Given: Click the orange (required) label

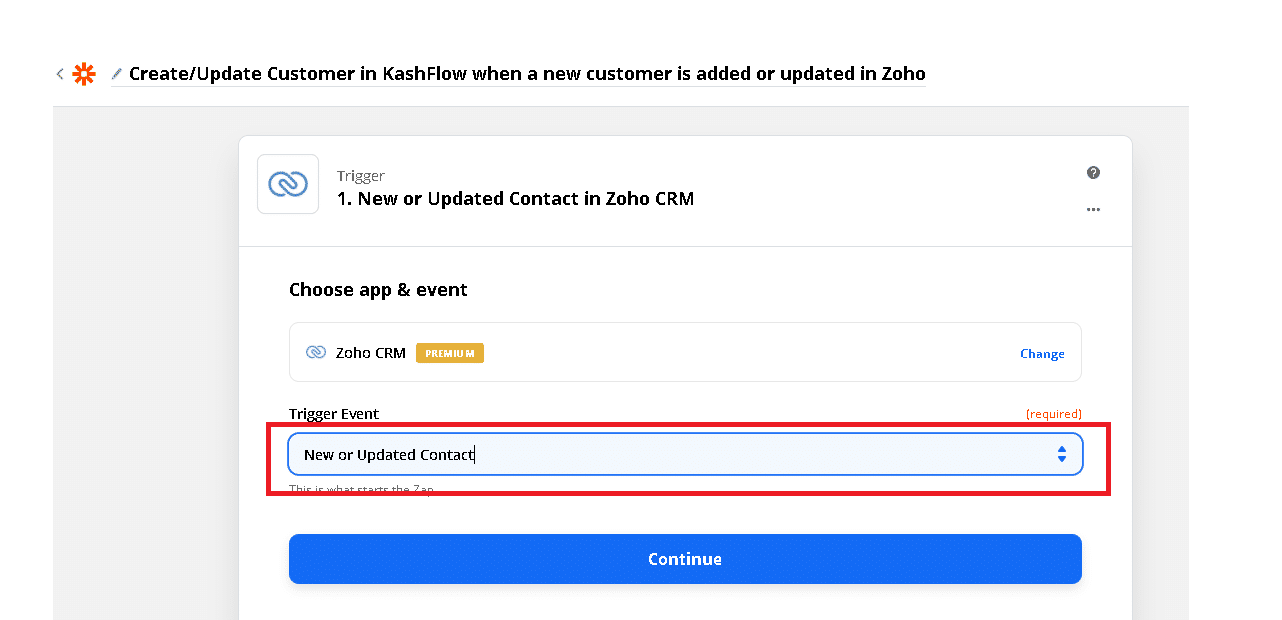Looking at the screenshot, I should tap(1053, 414).
